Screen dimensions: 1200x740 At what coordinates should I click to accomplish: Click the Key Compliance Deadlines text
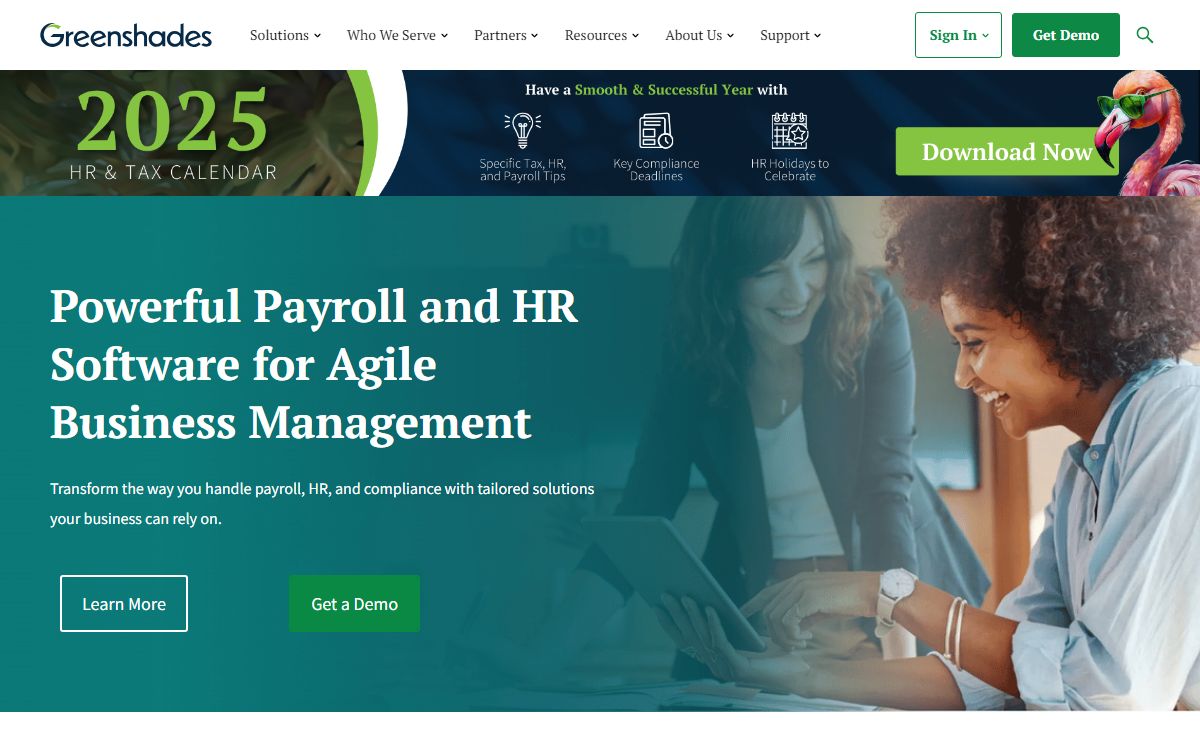(656, 170)
